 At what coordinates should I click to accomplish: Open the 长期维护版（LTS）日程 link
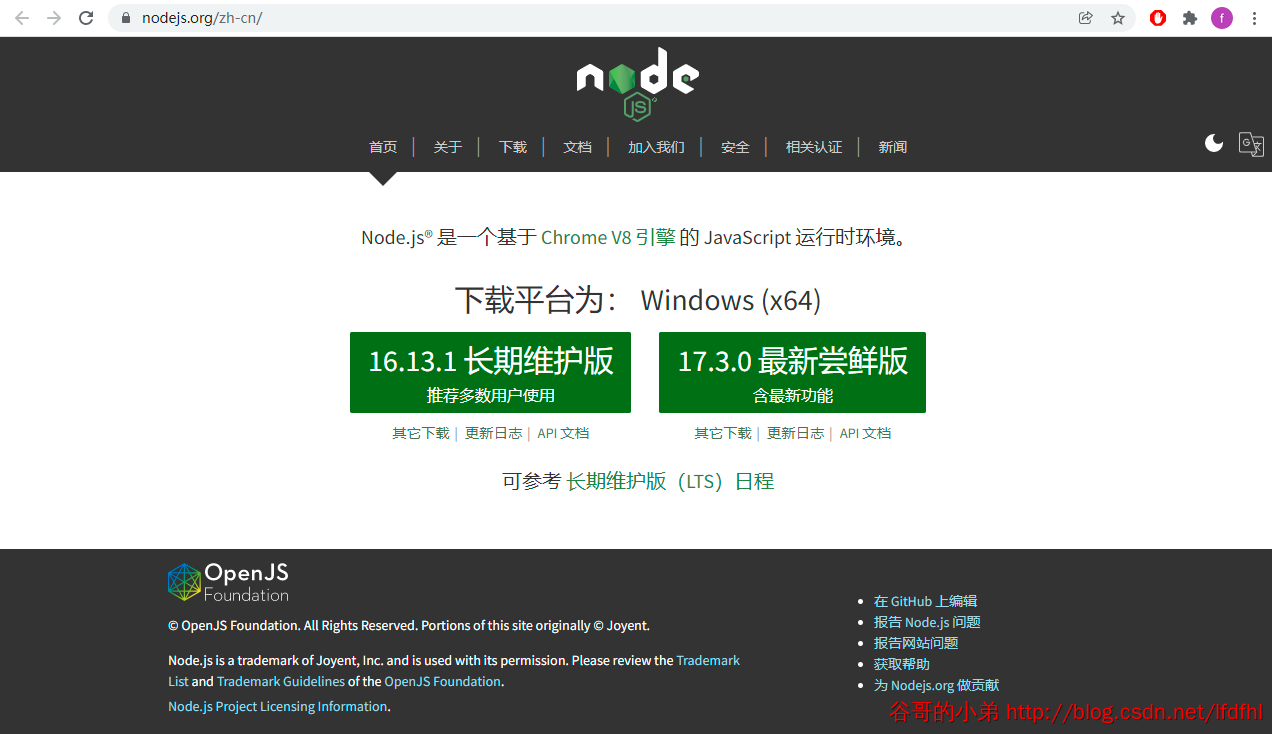point(670,481)
